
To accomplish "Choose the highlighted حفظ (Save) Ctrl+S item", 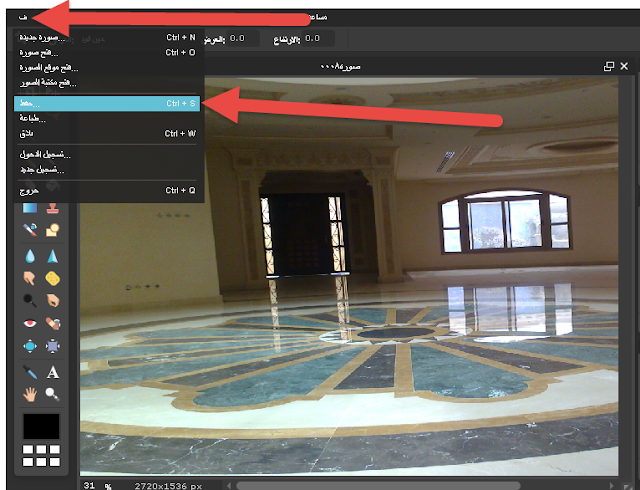I will click(x=107, y=103).
